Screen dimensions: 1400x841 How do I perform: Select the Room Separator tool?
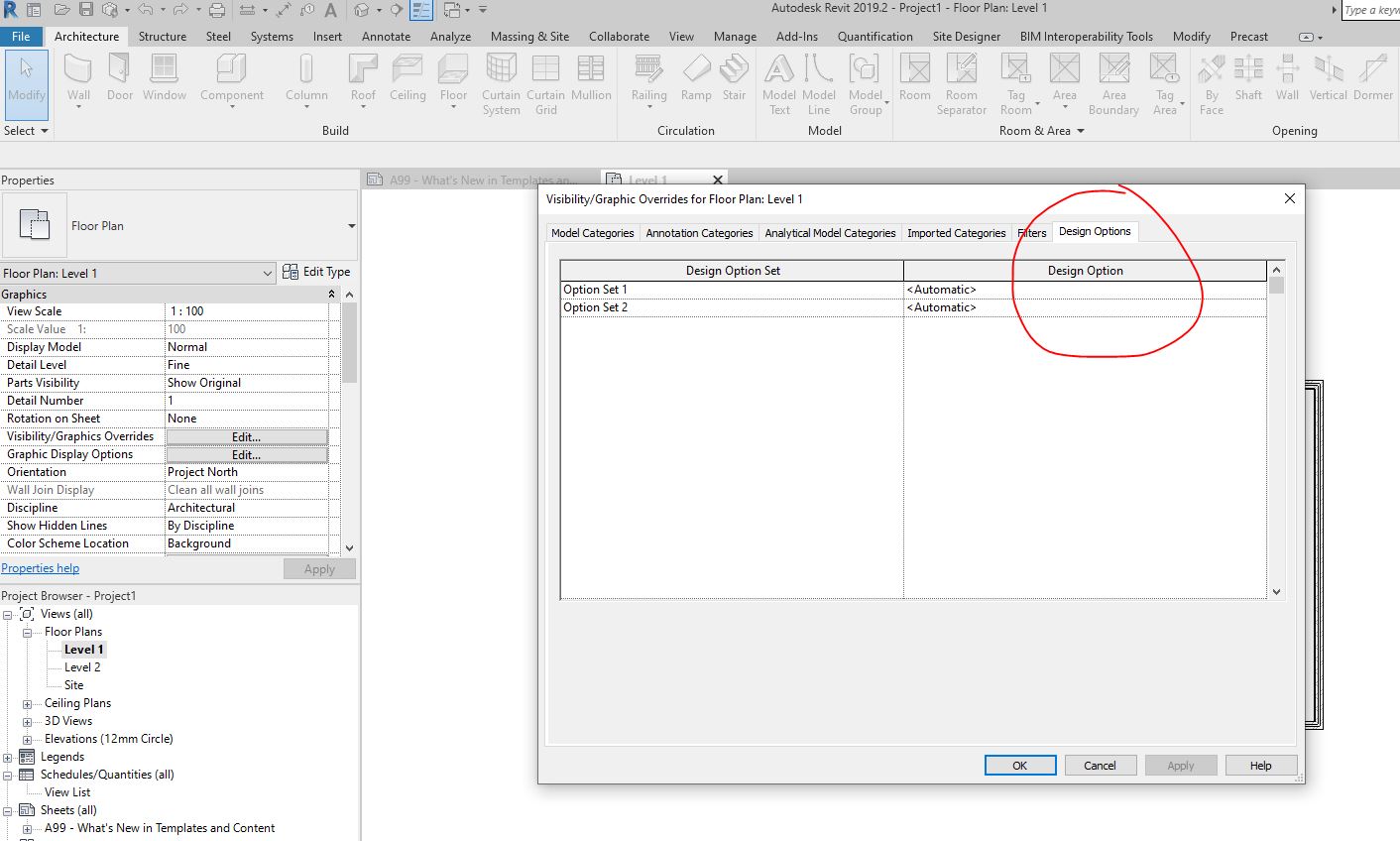tap(961, 84)
